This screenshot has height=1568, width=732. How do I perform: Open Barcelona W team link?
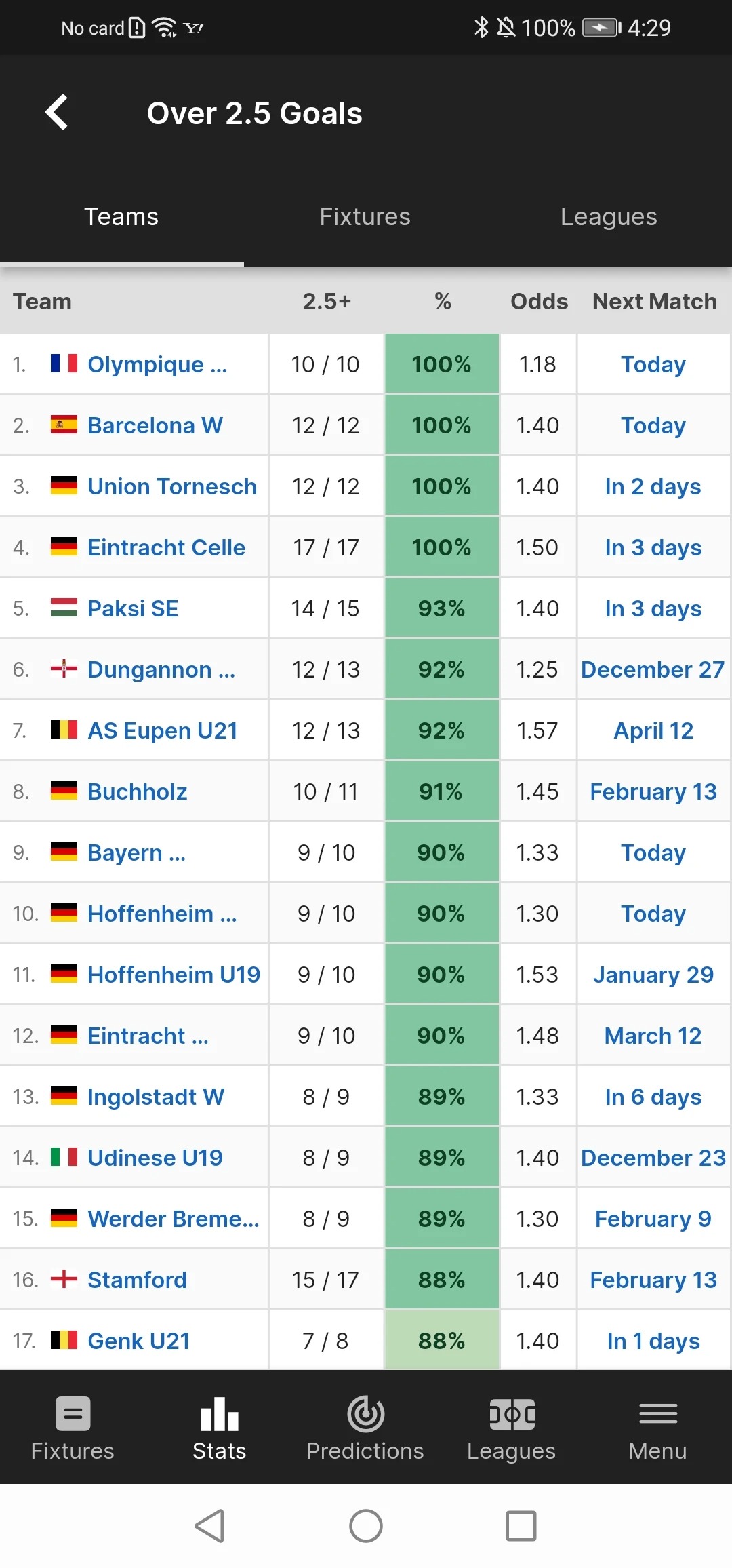[x=155, y=425]
